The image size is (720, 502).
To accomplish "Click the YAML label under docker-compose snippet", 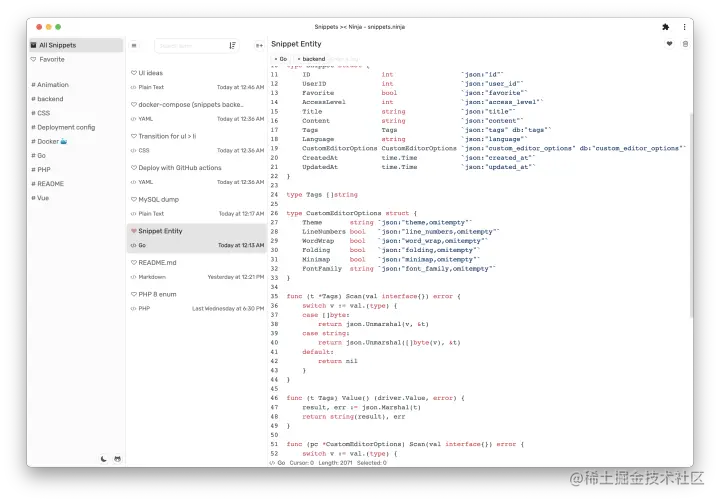I will [x=146, y=119].
